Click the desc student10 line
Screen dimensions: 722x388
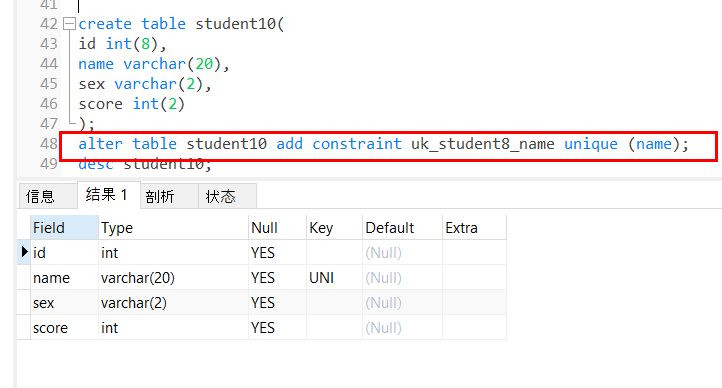tap(145, 164)
